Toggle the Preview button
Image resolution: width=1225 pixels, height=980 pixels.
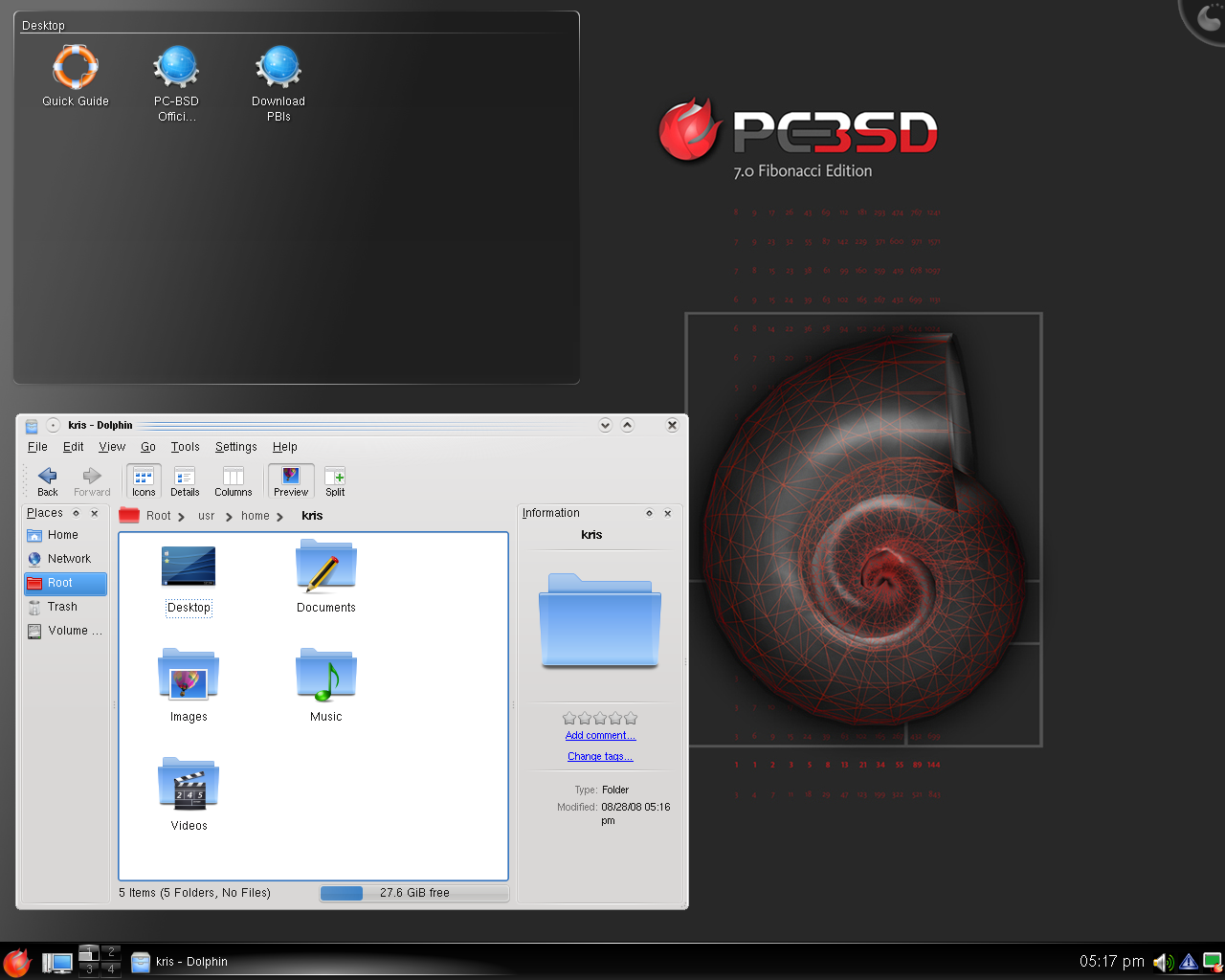291,481
